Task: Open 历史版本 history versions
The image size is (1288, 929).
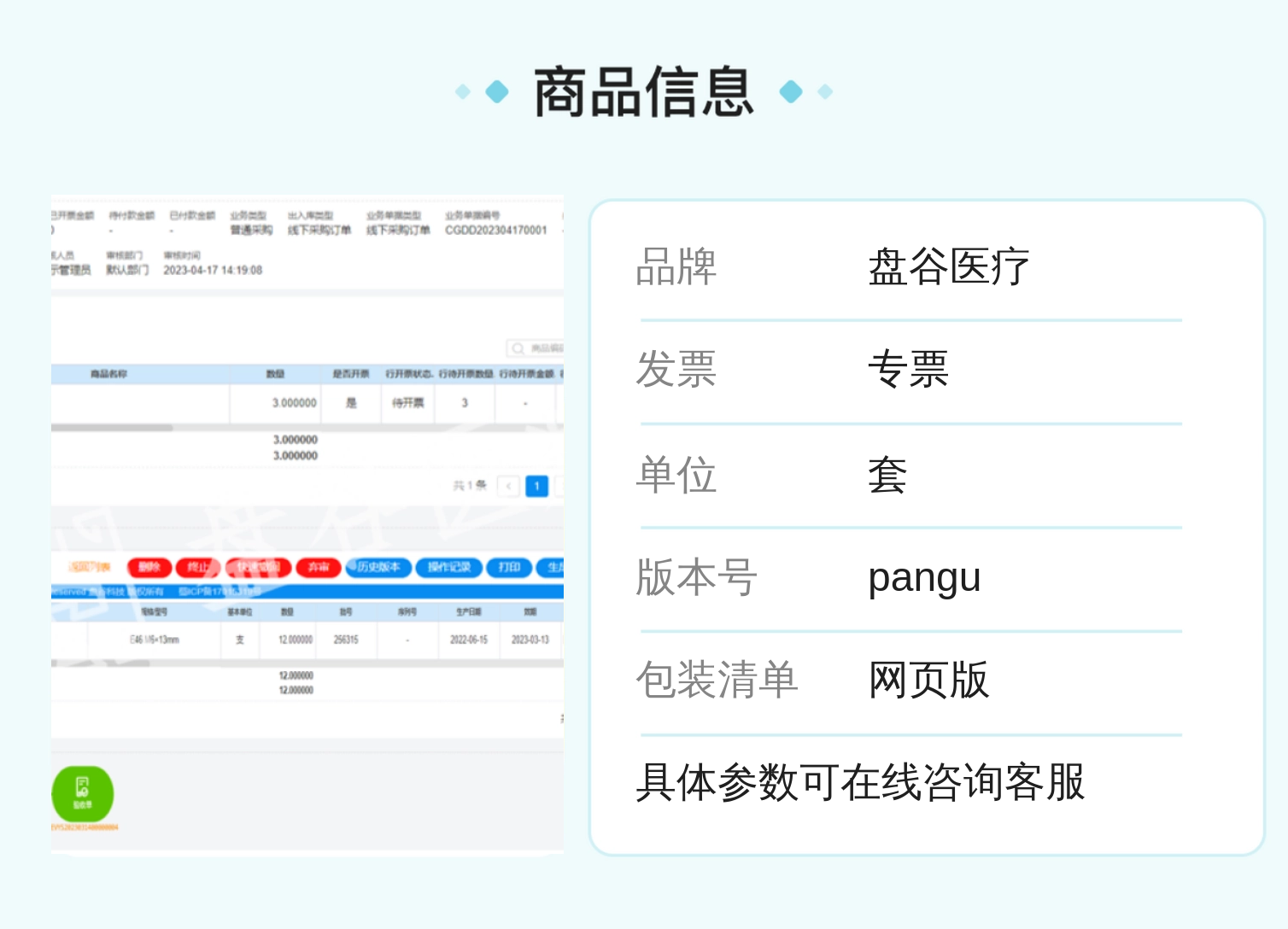Action: pyautogui.click(x=378, y=567)
